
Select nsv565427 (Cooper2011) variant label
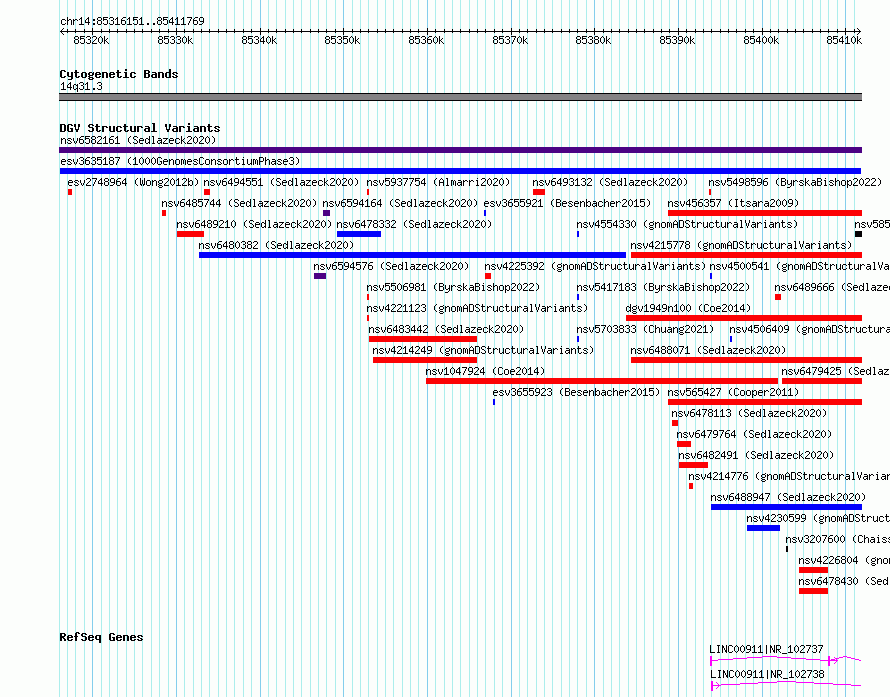pyautogui.click(x=733, y=392)
